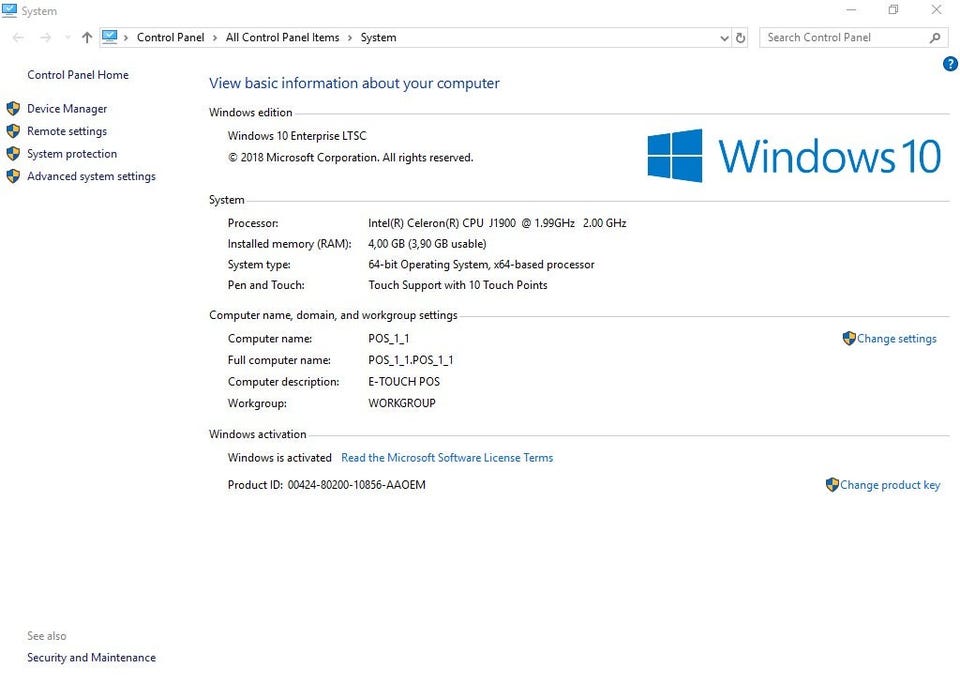This screenshot has width=960, height=683.
Task: Click Change settings for computer name
Action: (x=896, y=338)
